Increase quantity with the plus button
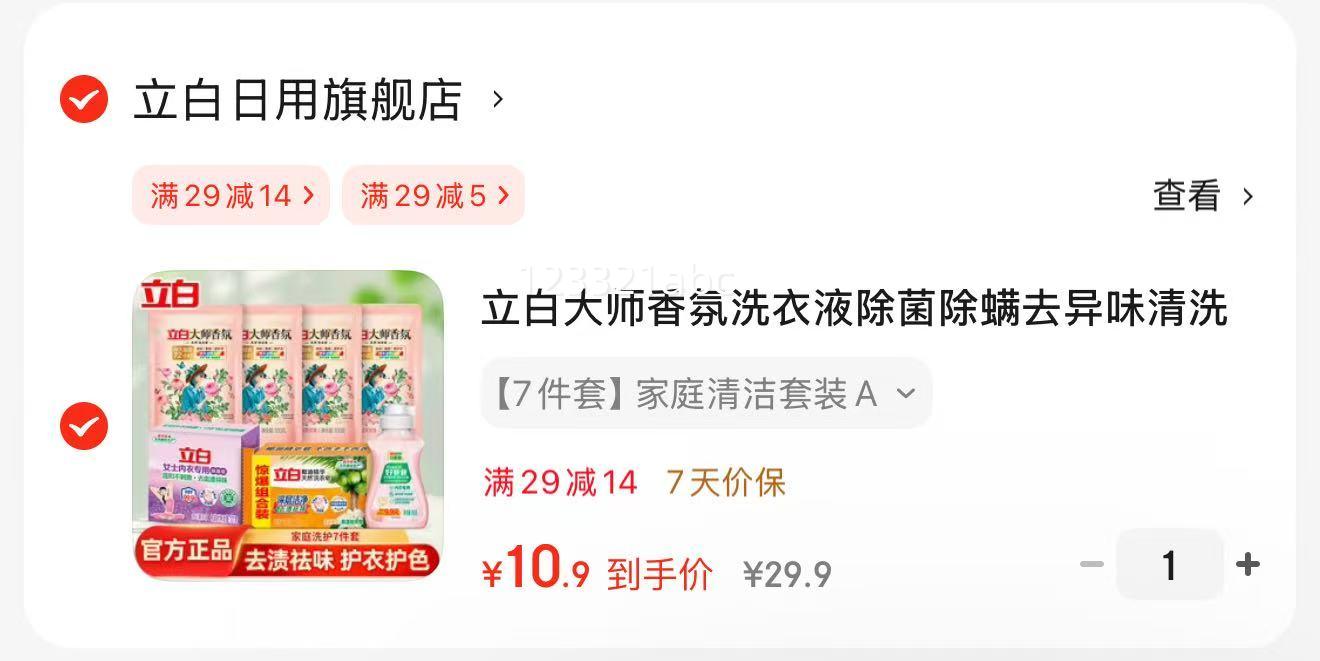 click(1247, 565)
